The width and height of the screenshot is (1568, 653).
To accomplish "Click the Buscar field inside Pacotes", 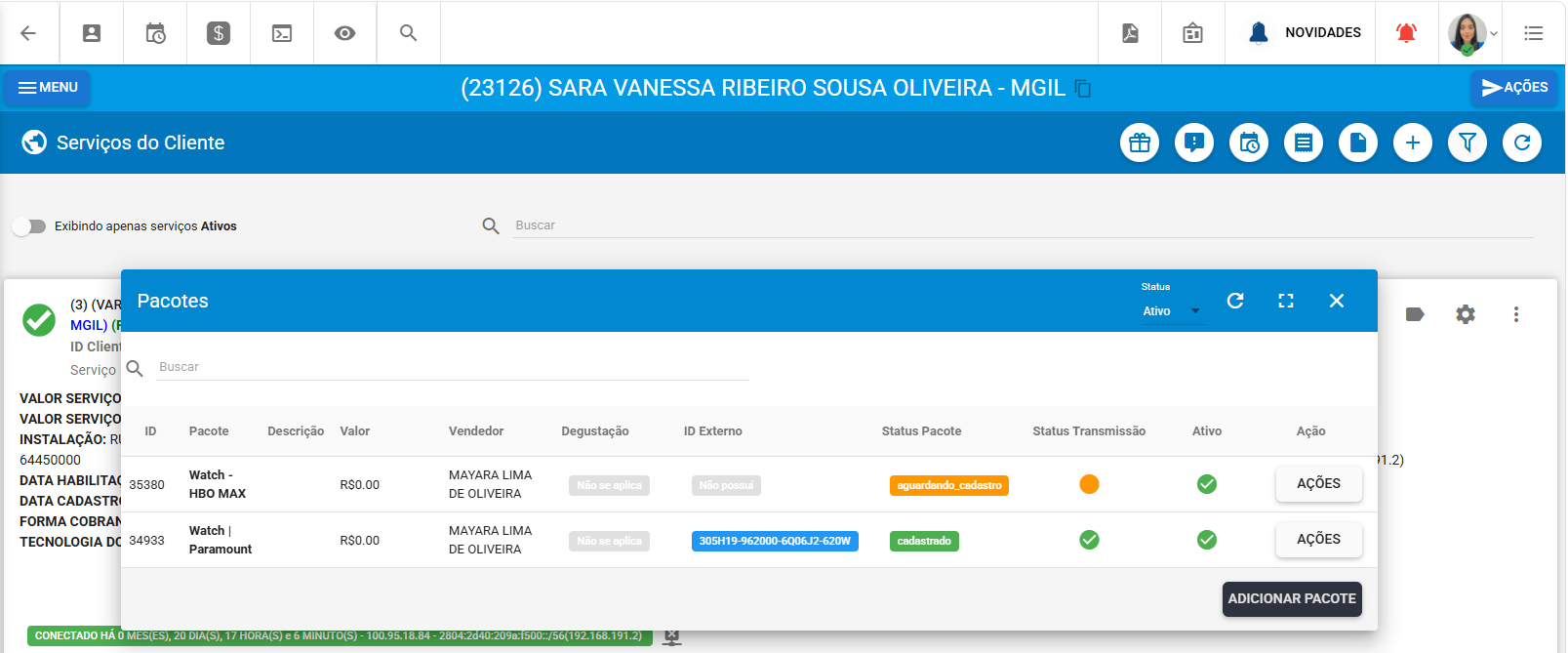I will coord(453,367).
